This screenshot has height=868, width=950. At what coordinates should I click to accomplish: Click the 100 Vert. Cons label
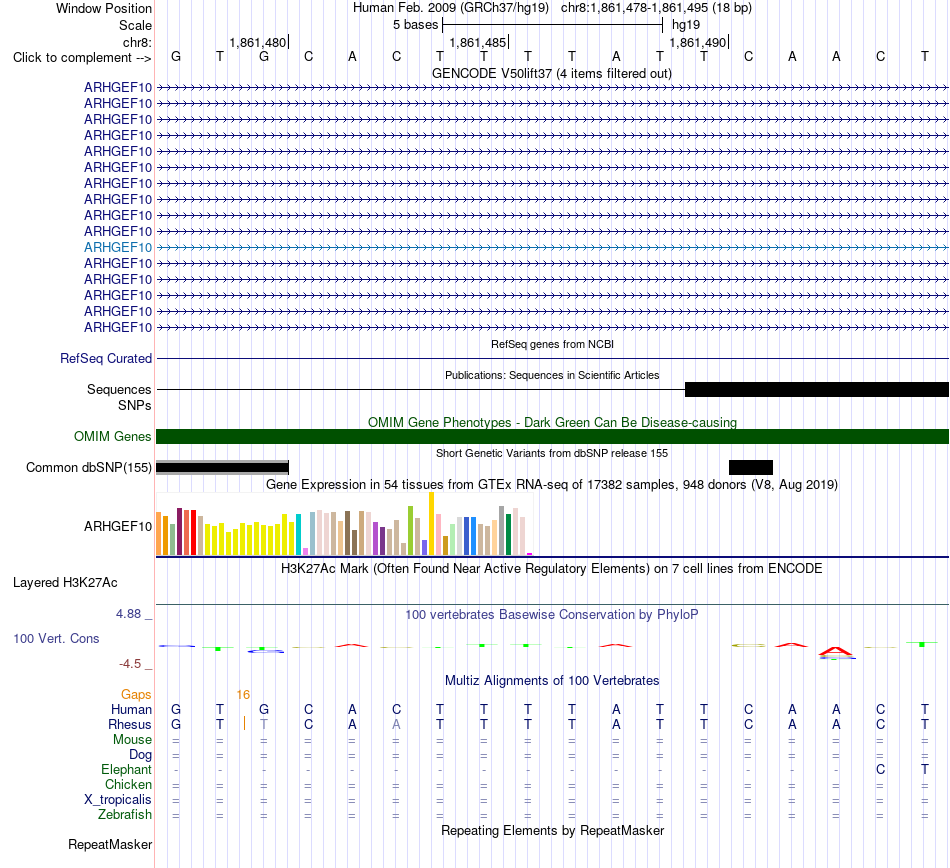[56, 638]
